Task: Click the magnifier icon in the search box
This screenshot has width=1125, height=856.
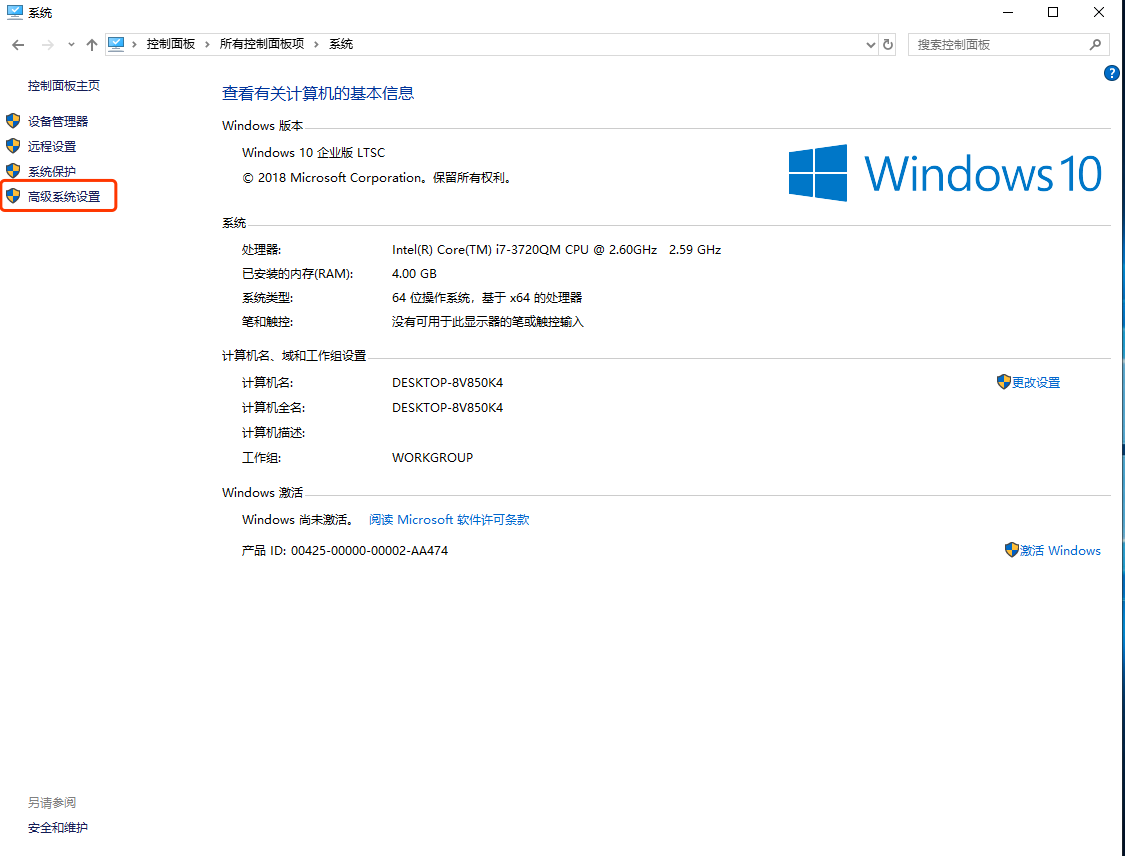Action: (1095, 44)
